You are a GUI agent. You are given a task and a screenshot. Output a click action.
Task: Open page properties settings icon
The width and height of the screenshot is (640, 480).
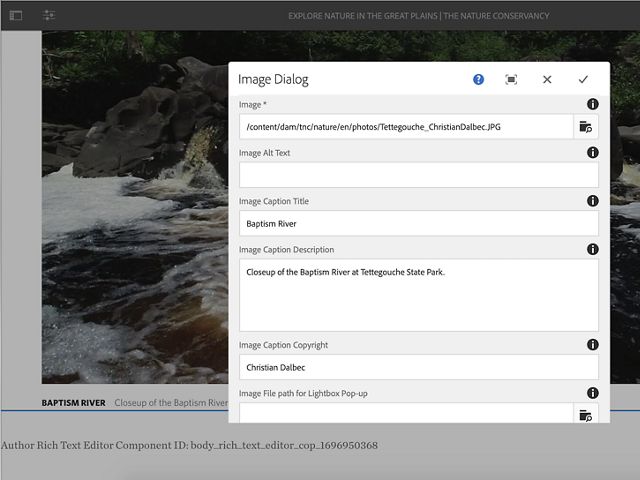(x=50, y=16)
